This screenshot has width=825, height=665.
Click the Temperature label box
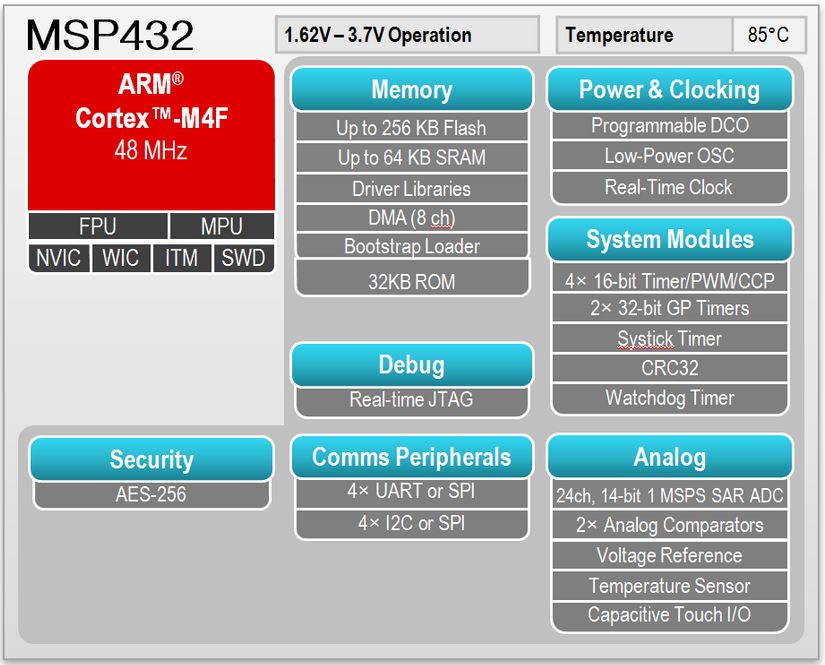pos(645,35)
